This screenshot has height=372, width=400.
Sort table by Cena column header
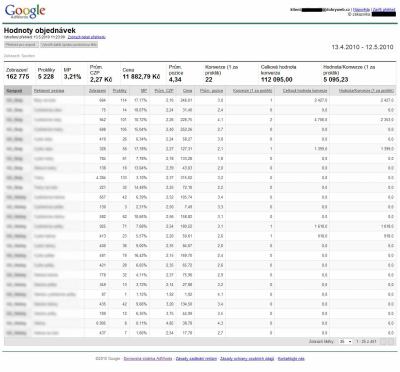click(187, 91)
